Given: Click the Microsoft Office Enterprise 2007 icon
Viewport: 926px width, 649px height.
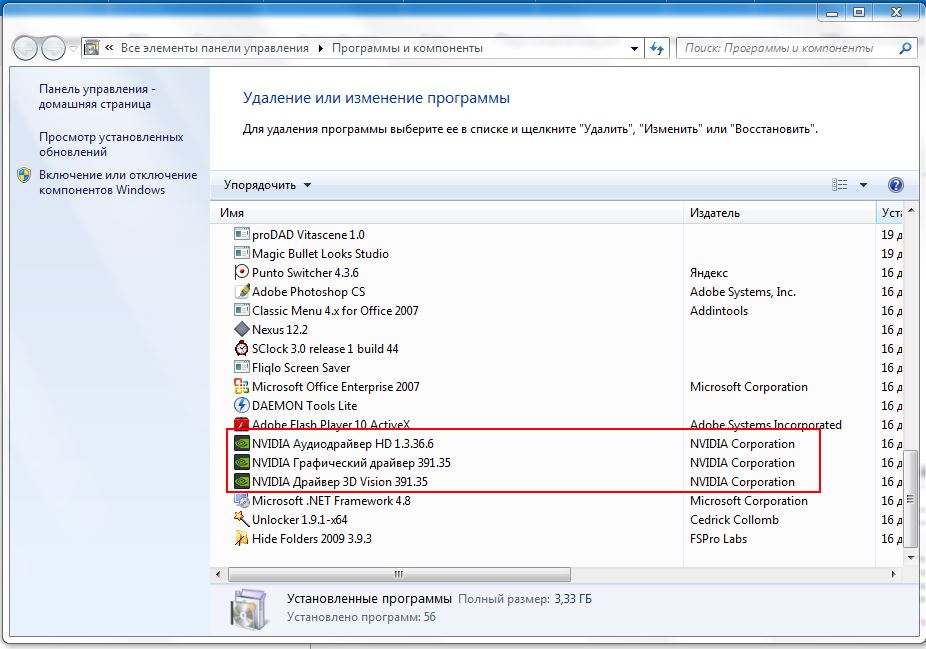Looking at the screenshot, I should tap(242, 386).
